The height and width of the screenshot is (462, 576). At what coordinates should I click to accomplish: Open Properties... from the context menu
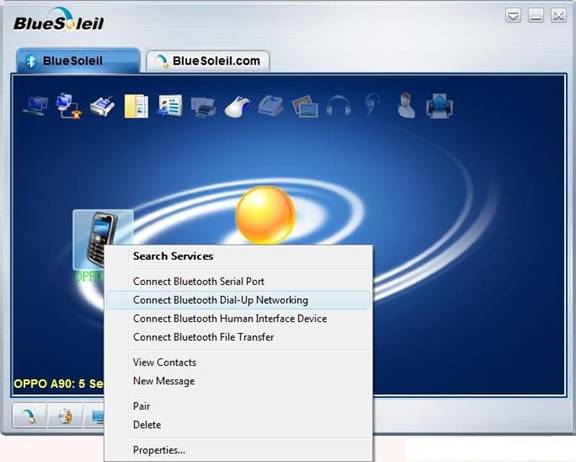[x=159, y=450]
